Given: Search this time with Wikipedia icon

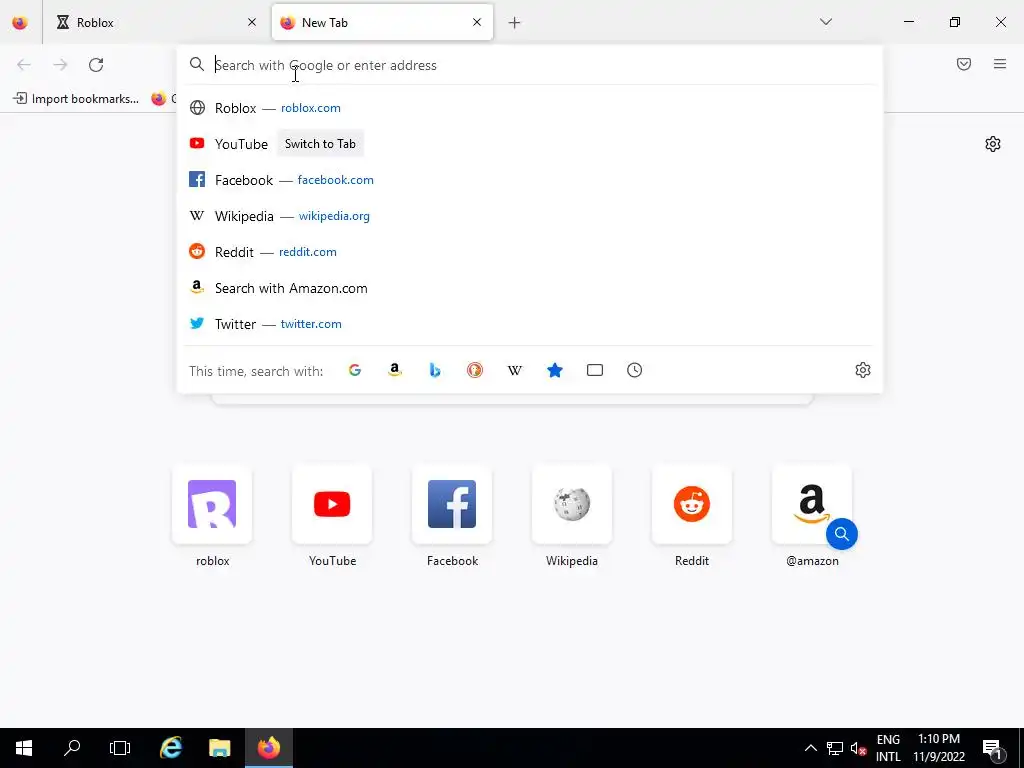Looking at the screenshot, I should (515, 370).
